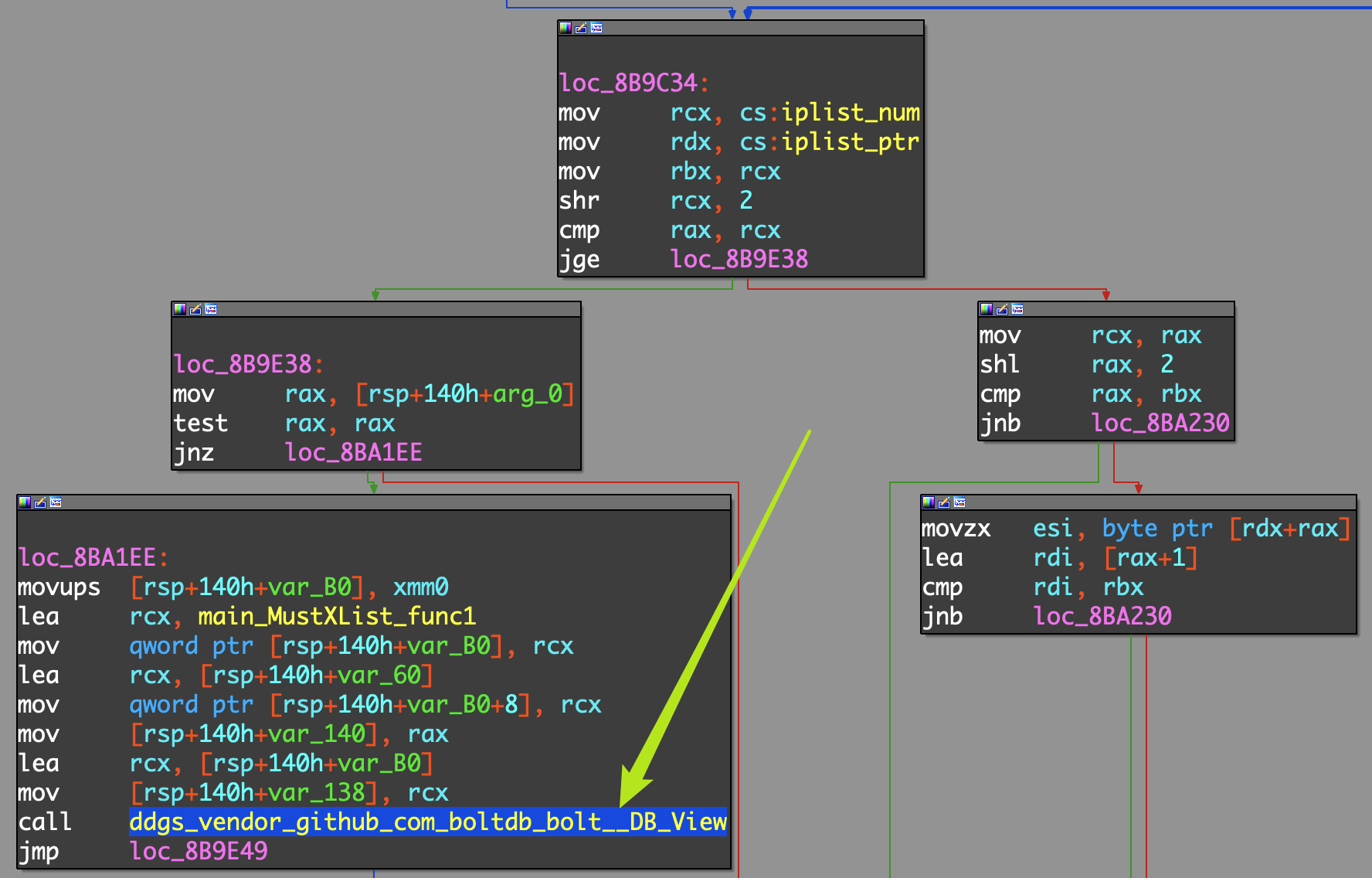
Task: Select the highlighted DB_View call target
Action: tap(428, 822)
